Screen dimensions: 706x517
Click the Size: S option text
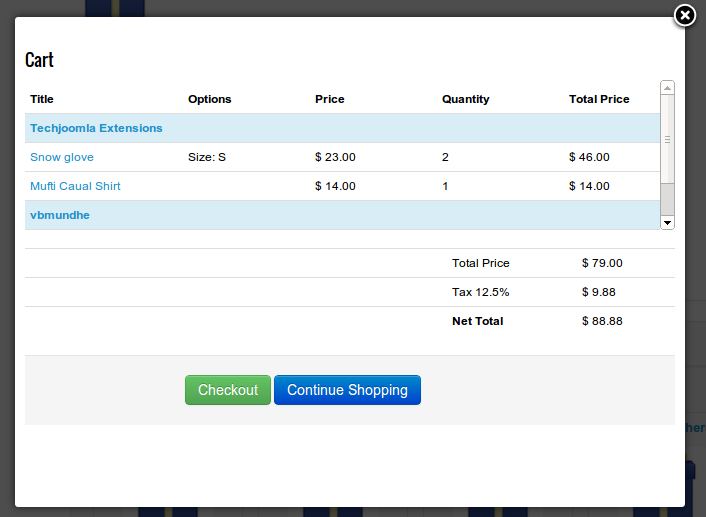click(207, 157)
